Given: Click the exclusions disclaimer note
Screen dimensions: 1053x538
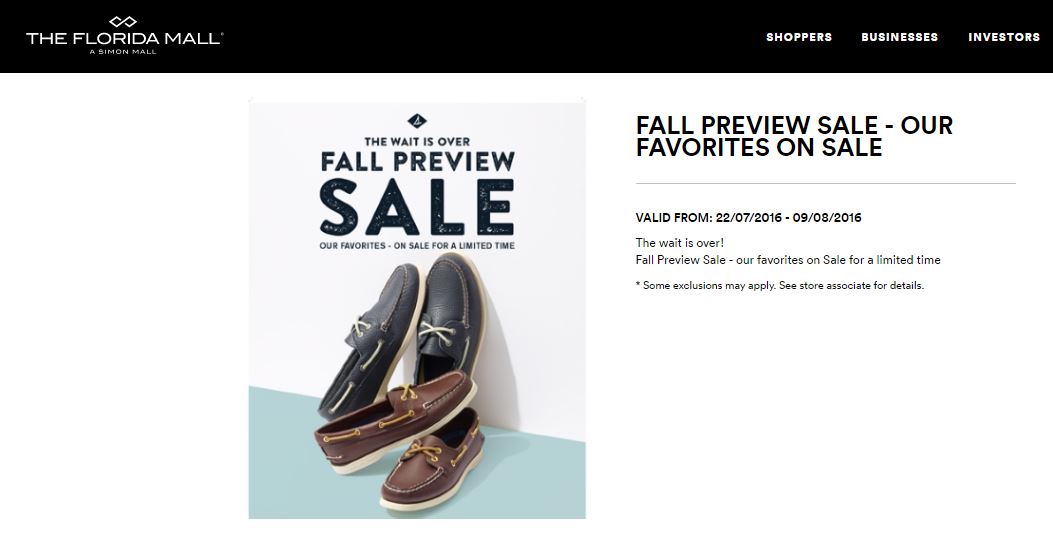Looking at the screenshot, I should pos(780,286).
